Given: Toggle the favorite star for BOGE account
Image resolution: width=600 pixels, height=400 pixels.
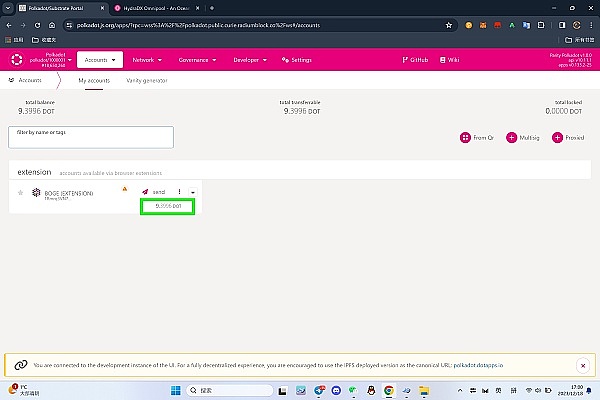Looking at the screenshot, I should [x=20, y=193].
